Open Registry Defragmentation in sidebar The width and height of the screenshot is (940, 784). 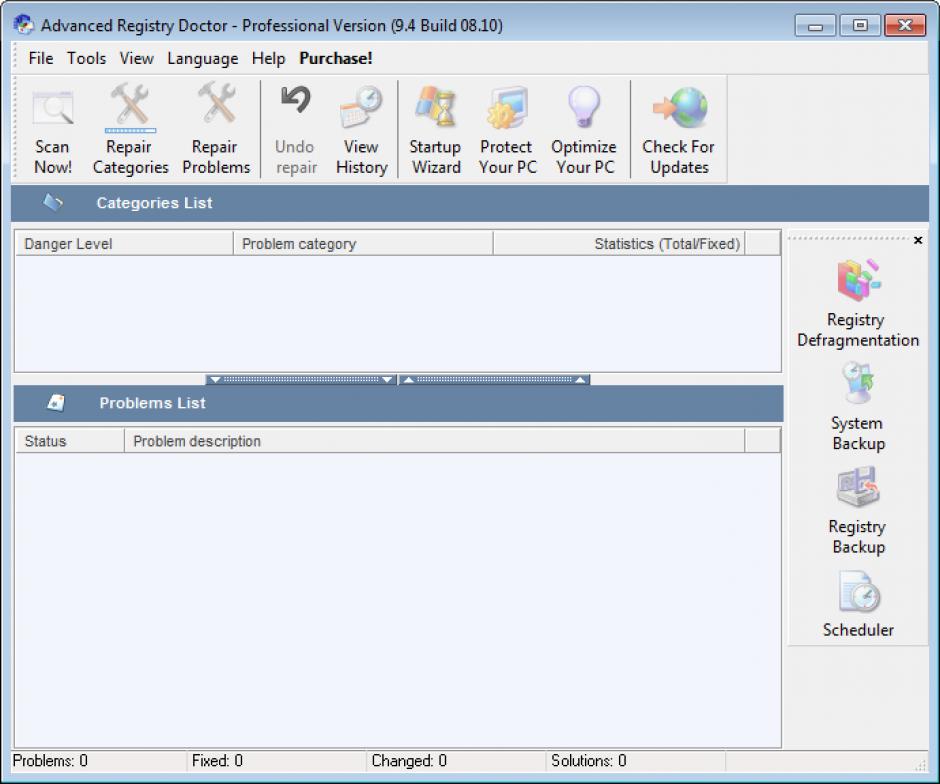click(x=858, y=303)
